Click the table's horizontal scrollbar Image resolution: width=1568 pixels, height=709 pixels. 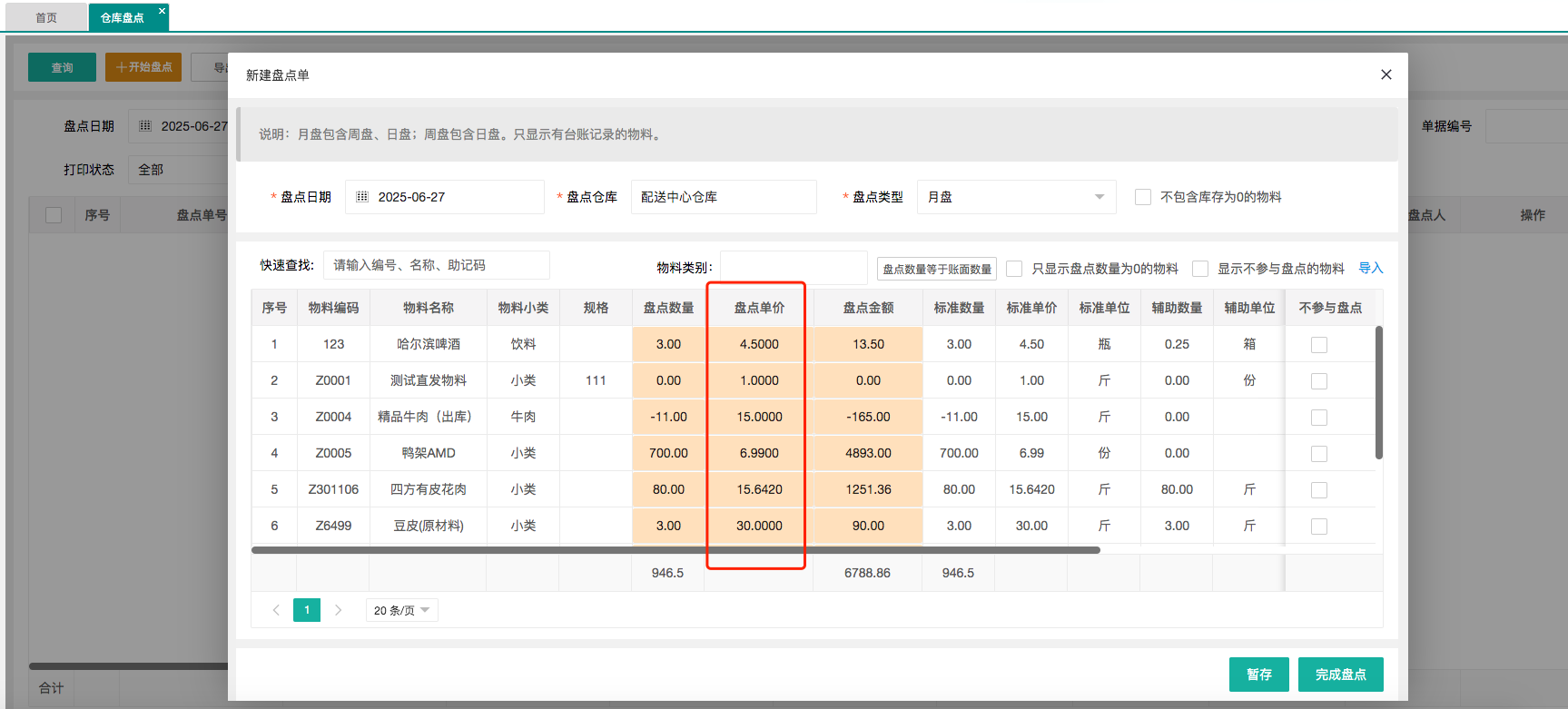pyautogui.click(x=676, y=550)
